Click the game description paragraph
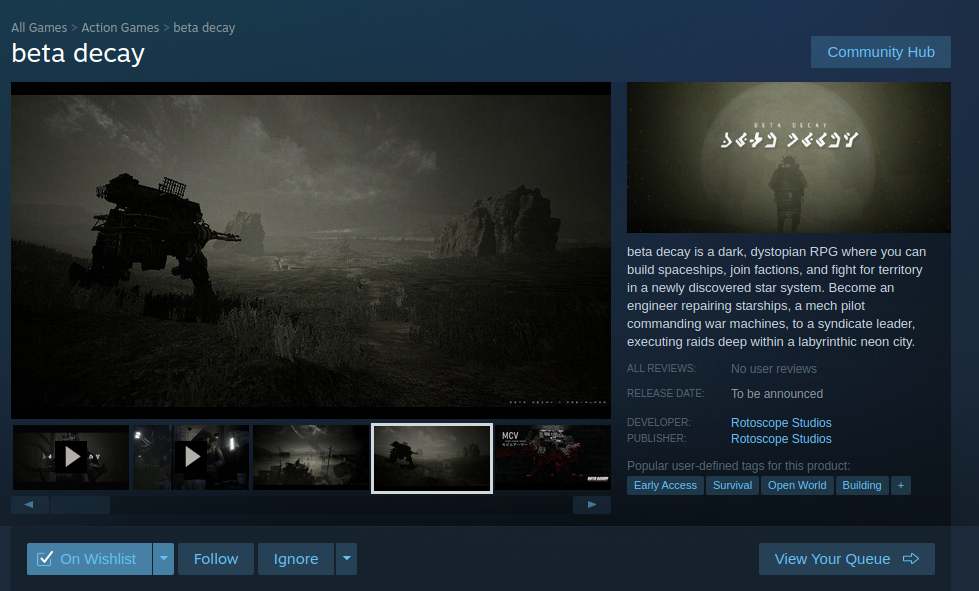 (x=776, y=296)
